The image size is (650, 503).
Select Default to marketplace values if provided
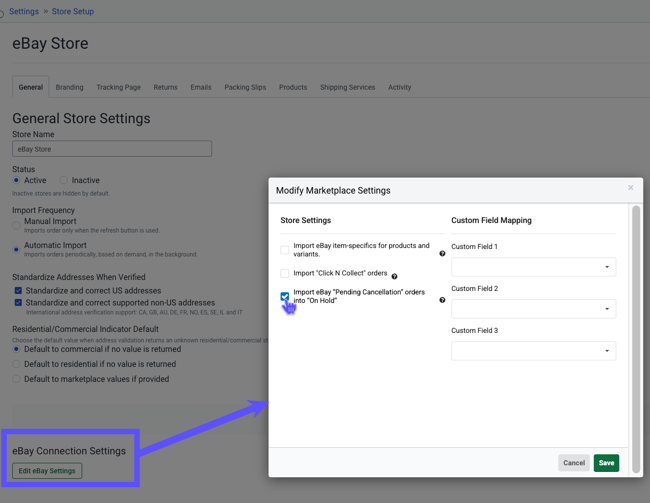(x=16, y=379)
